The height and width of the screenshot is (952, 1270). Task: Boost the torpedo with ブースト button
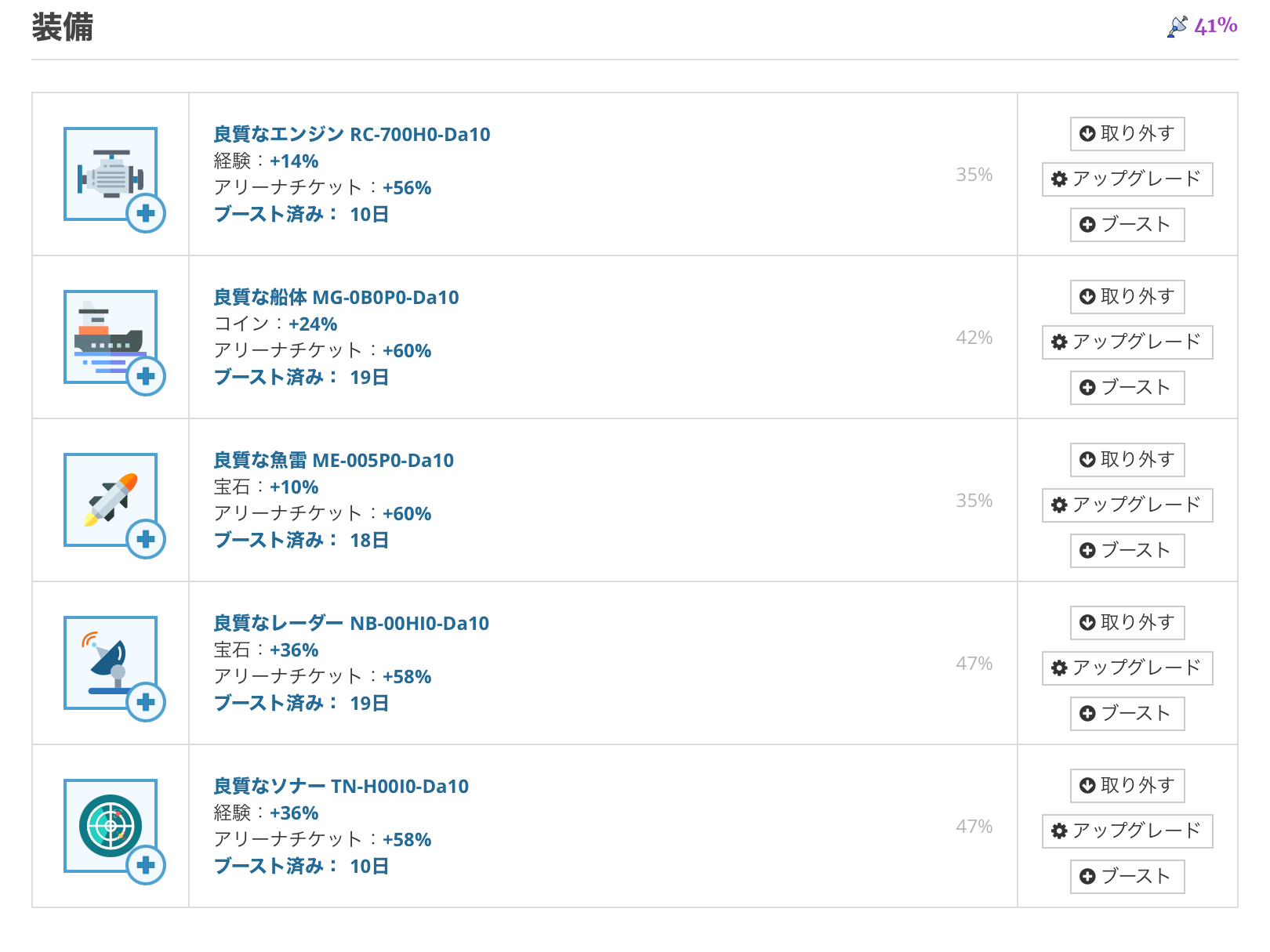[x=1127, y=551]
